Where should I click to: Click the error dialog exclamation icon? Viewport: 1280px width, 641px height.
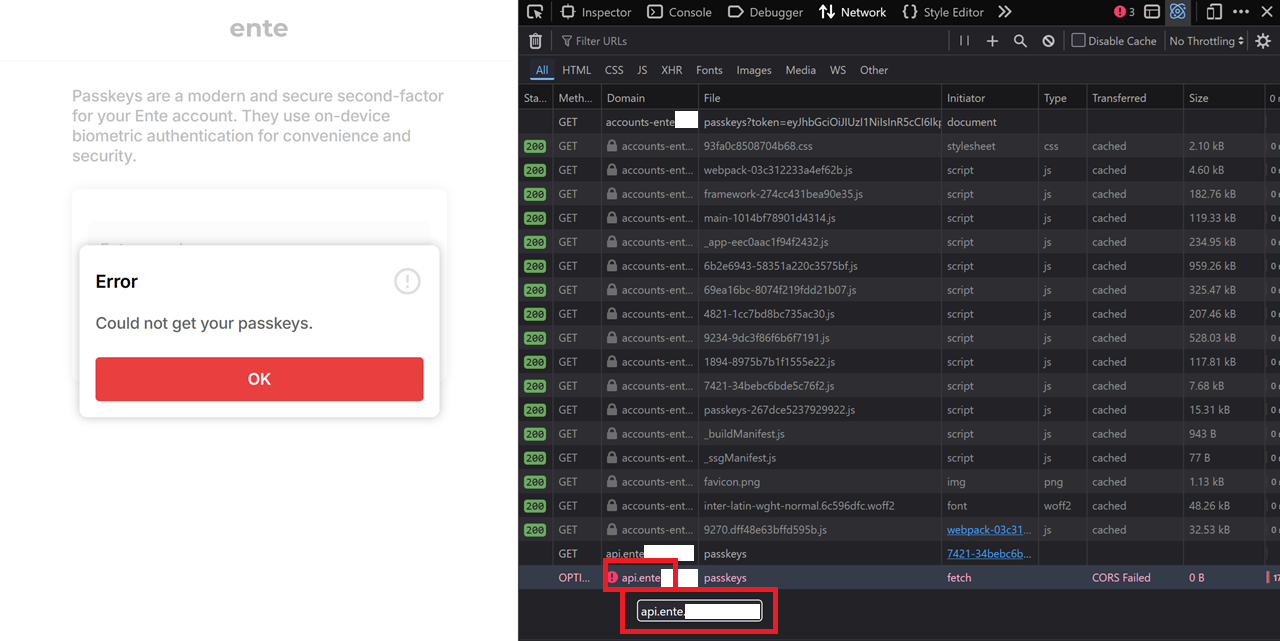[407, 282]
